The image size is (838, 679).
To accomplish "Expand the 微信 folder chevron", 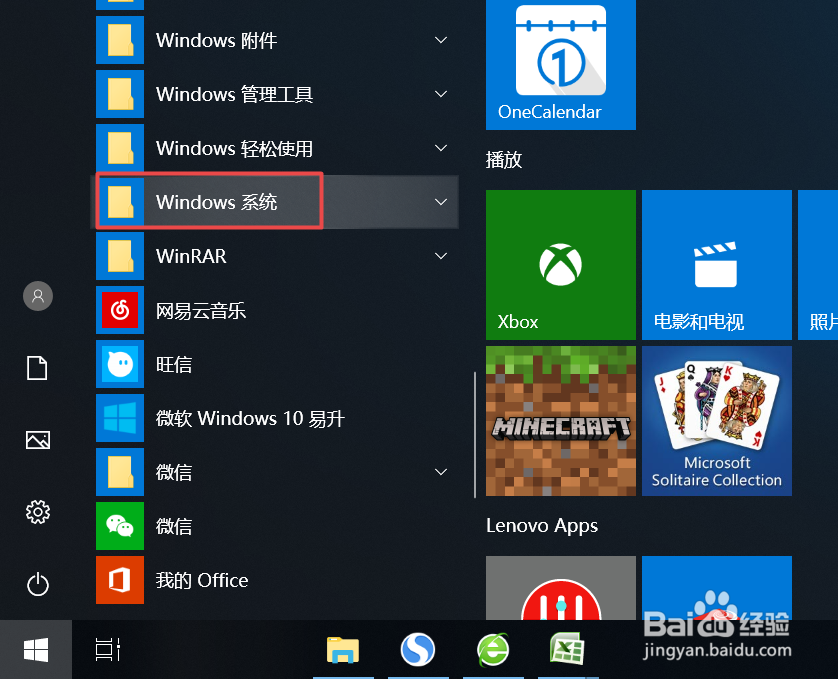I will click(x=441, y=472).
